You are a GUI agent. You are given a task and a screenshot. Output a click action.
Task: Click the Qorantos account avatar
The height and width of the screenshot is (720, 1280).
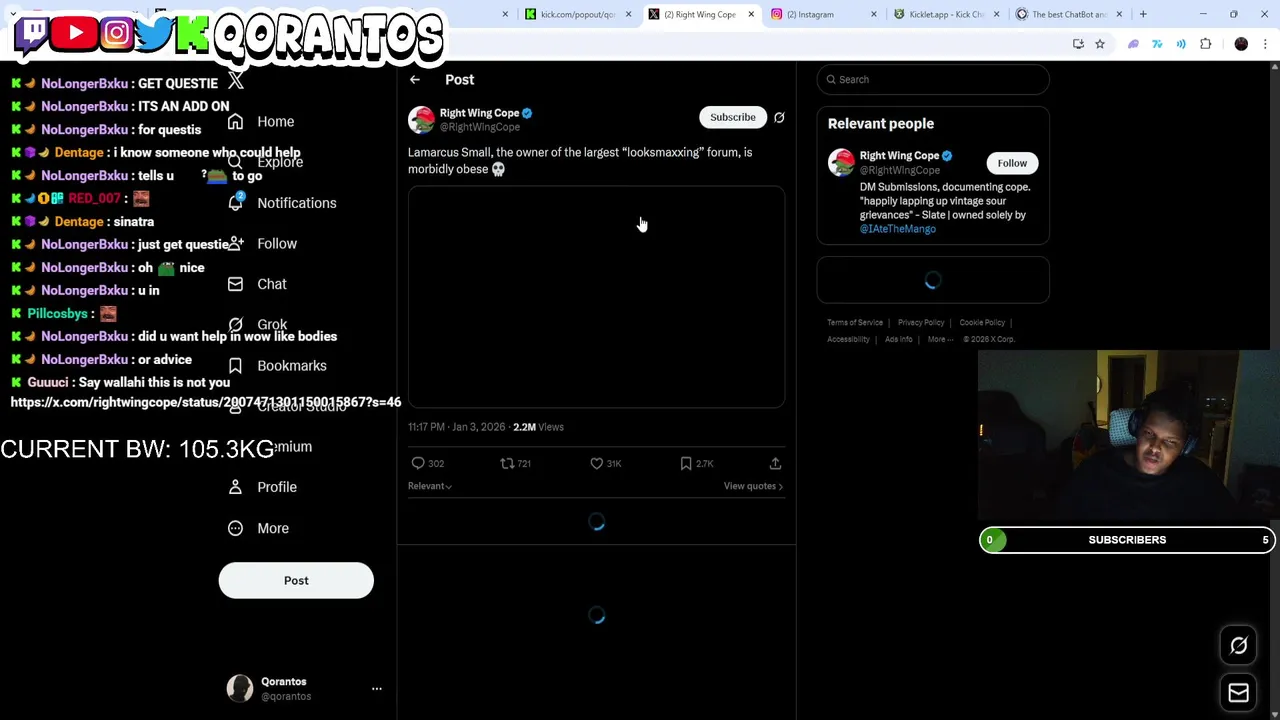(x=240, y=689)
